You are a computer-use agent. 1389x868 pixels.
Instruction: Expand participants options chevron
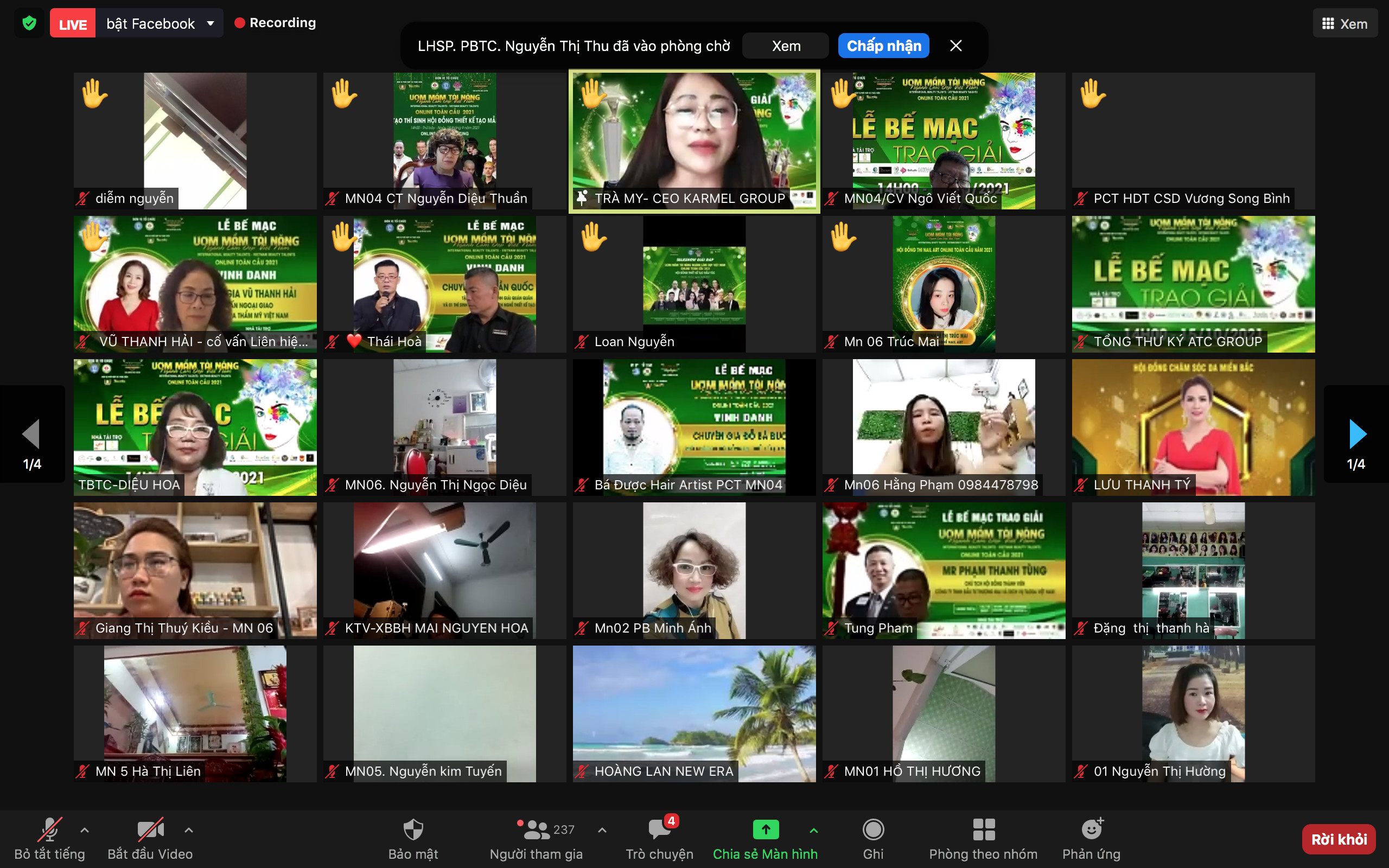tap(602, 829)
